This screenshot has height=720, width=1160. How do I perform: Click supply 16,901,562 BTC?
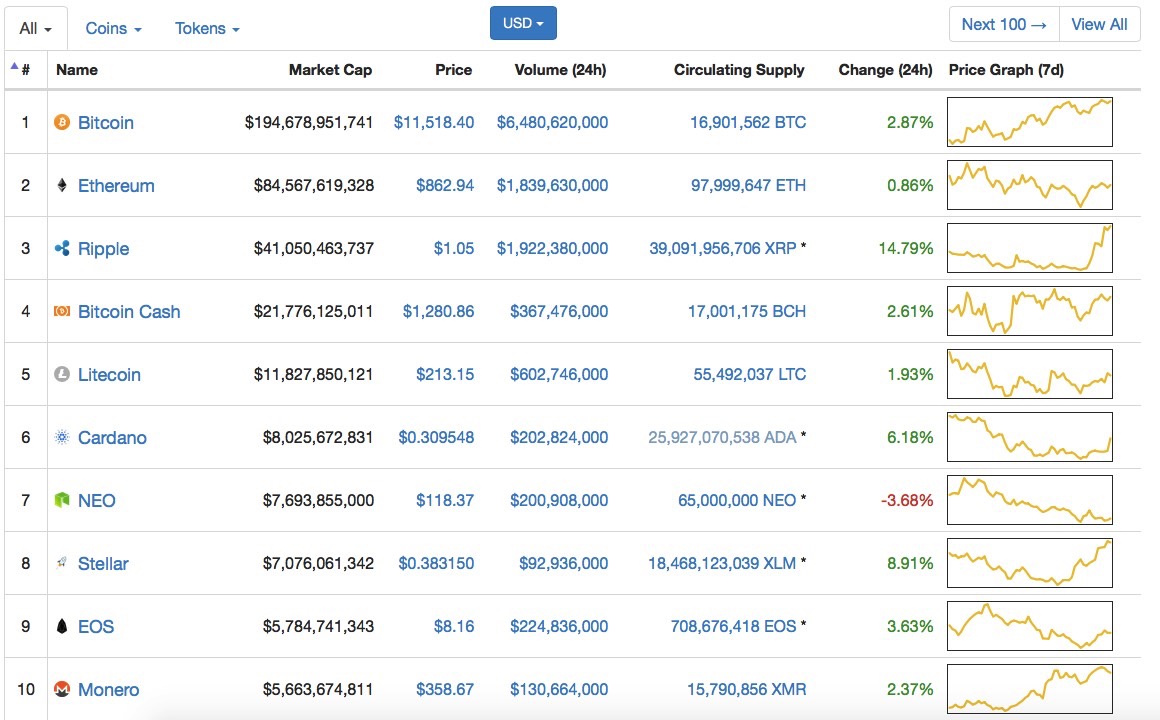pyautogui.click(x=748, y=122)
